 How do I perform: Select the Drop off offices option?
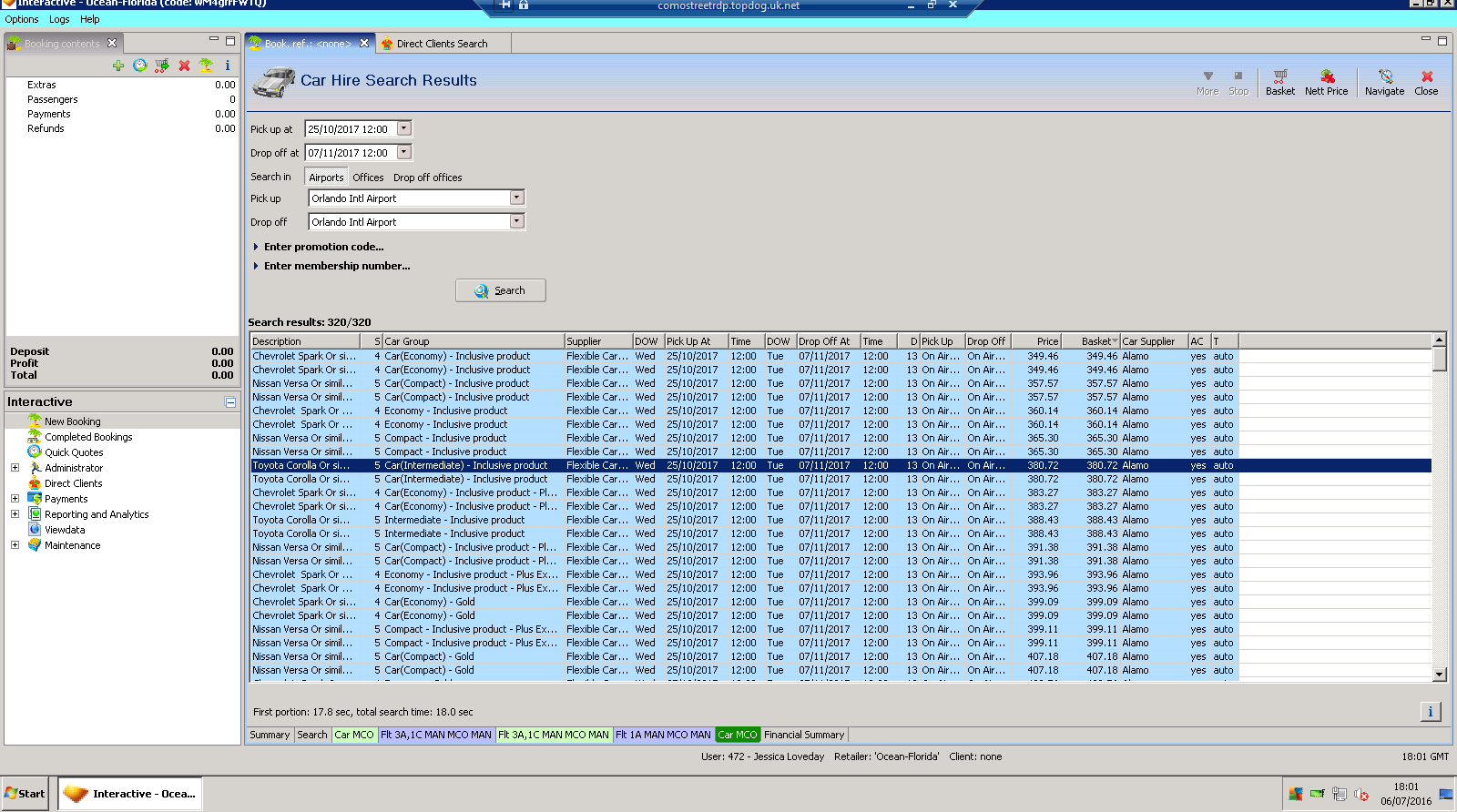[427, 178]
